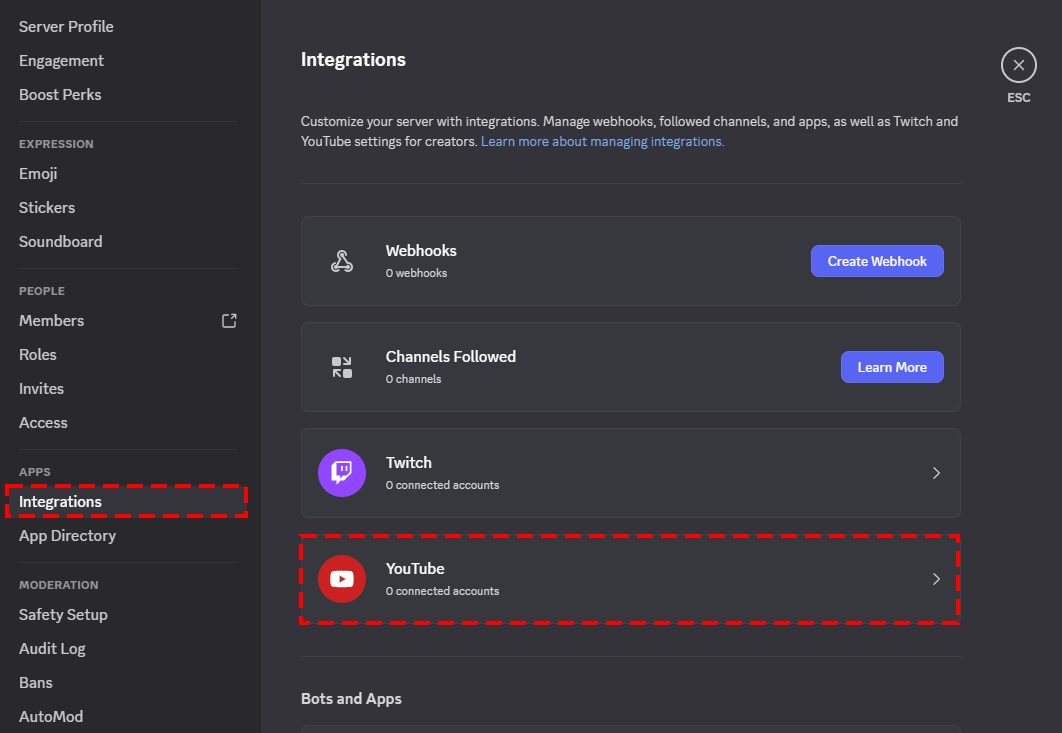This screenshot has height=733, width=1062.
Task: Click the YouTube card title
Action: (415, 568)
